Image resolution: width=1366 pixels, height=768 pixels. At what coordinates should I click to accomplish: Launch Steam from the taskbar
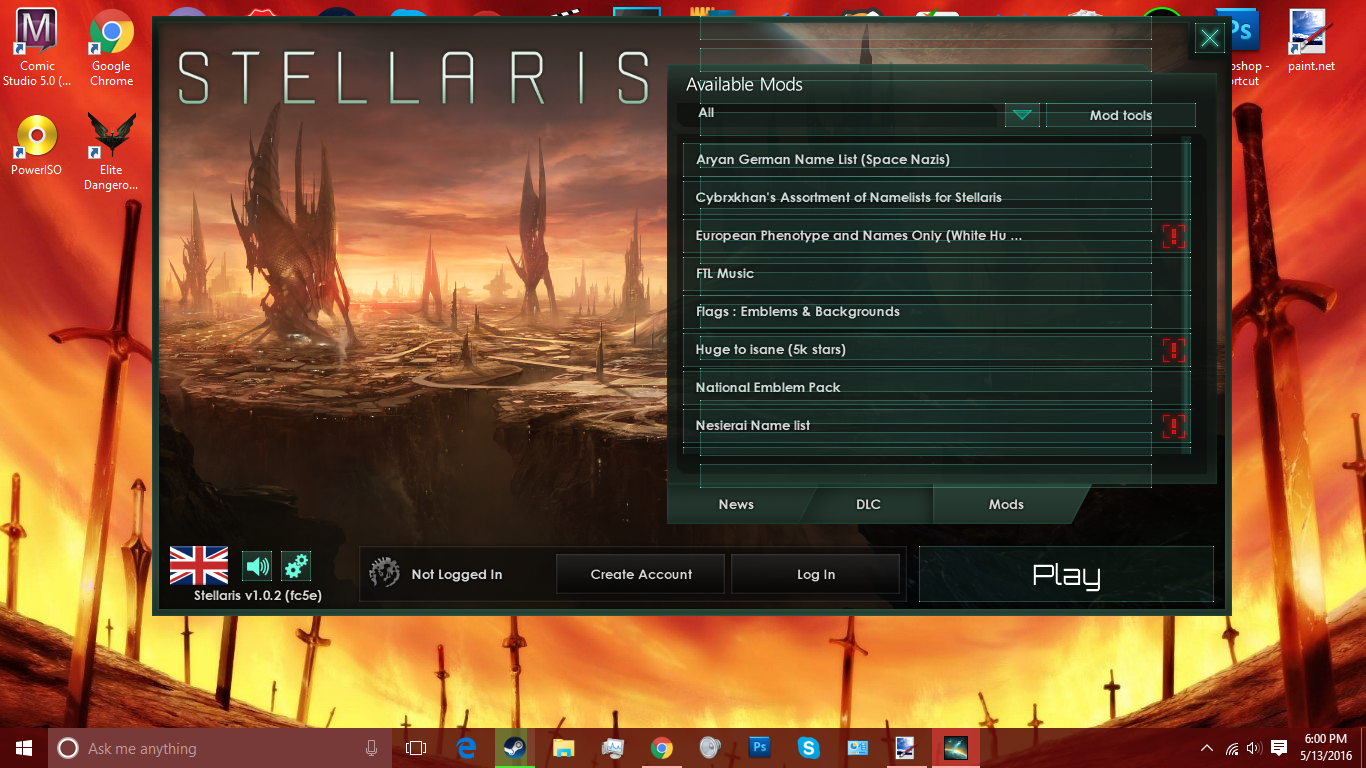[515, 747]
